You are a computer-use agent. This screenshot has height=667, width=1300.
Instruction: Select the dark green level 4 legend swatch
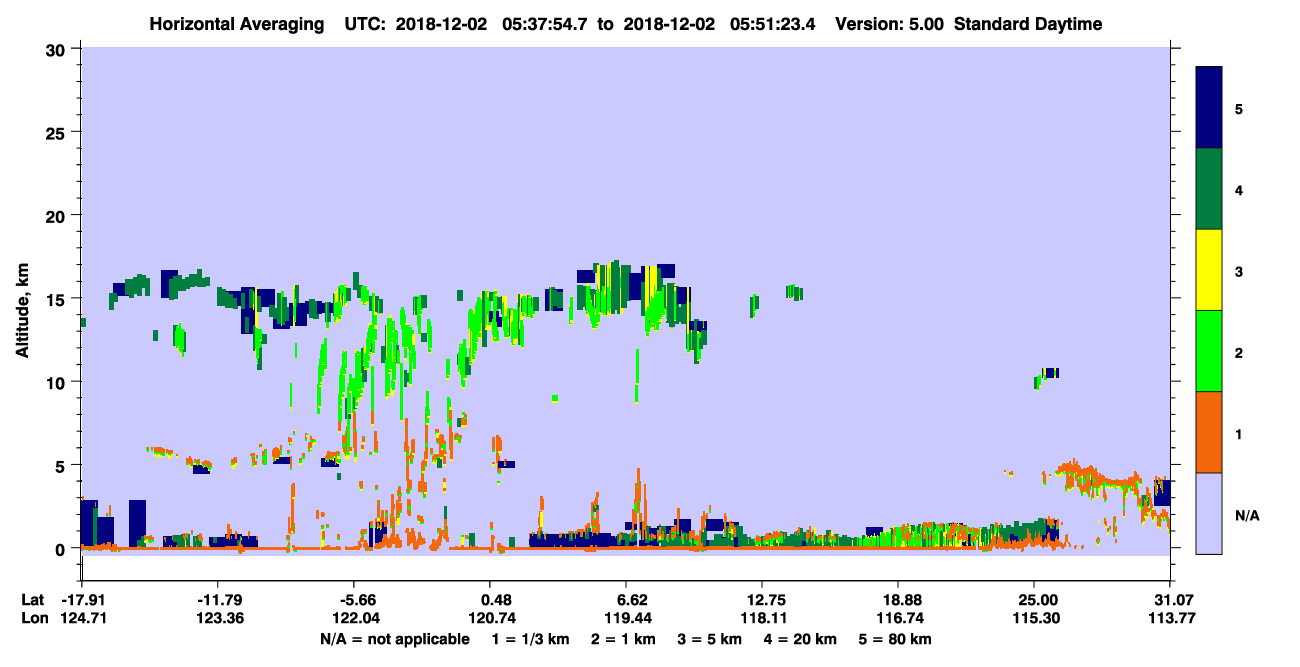[x=1209, y=189]
